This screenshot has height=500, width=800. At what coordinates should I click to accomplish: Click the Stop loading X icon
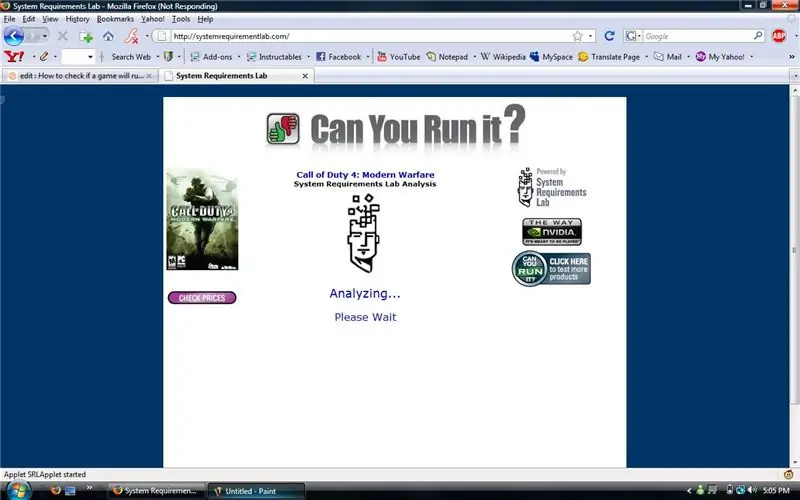coord(62,36)
